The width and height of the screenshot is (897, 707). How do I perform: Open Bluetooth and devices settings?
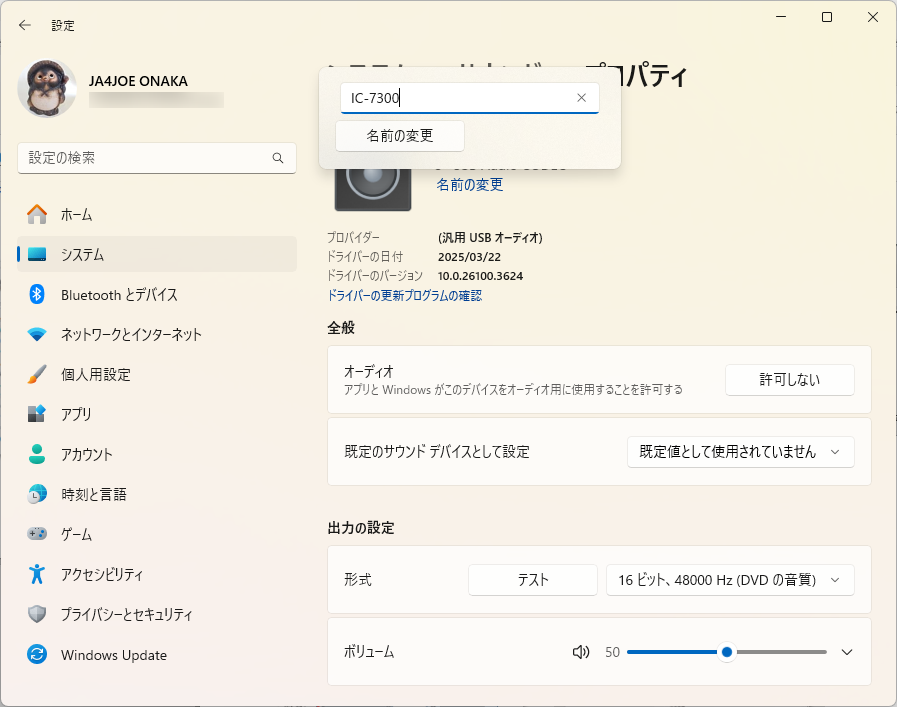[157, 295]
